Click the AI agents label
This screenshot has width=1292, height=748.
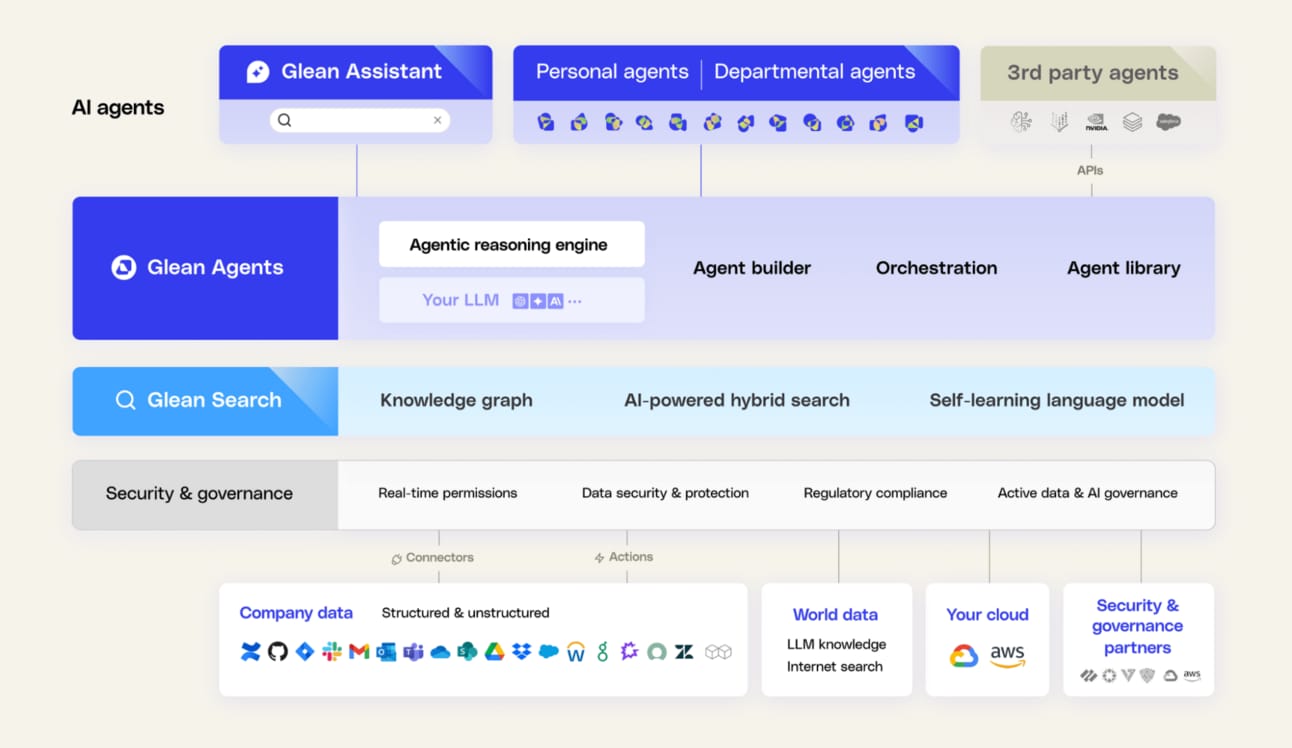tap(118, 108)
